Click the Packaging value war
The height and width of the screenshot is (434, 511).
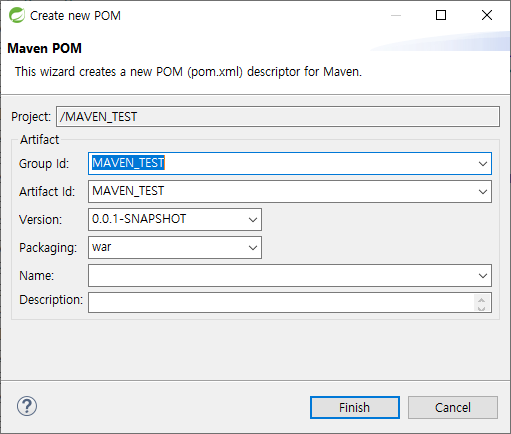pyautogui.click(x=101, y=247)
